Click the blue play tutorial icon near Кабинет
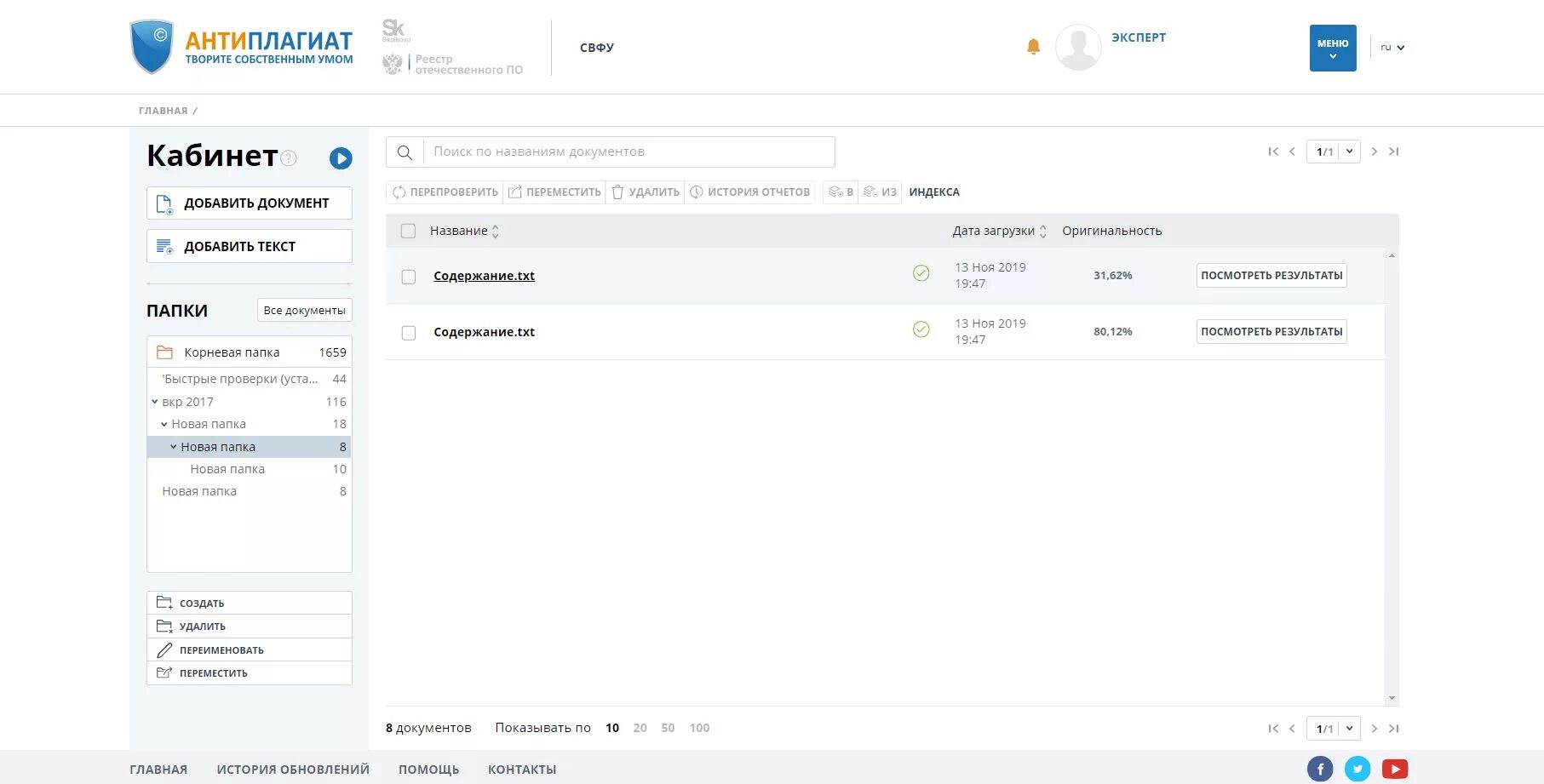This screenshot has width=1544, height=784. (341, 157)
